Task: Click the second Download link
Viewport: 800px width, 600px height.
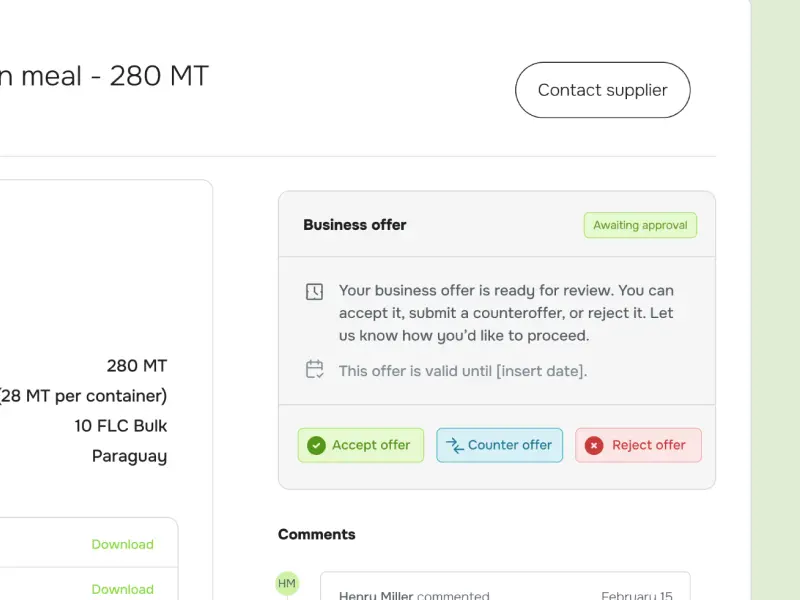Action: 122,589
